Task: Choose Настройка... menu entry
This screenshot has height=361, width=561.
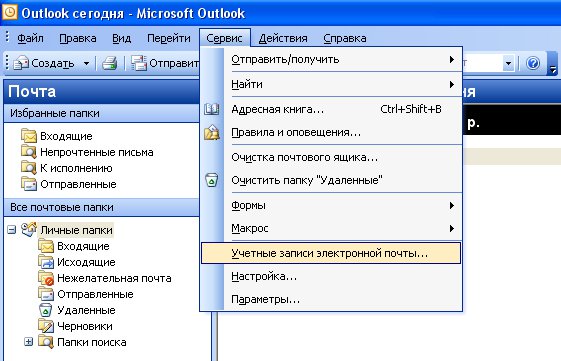Action: [331, 276]
